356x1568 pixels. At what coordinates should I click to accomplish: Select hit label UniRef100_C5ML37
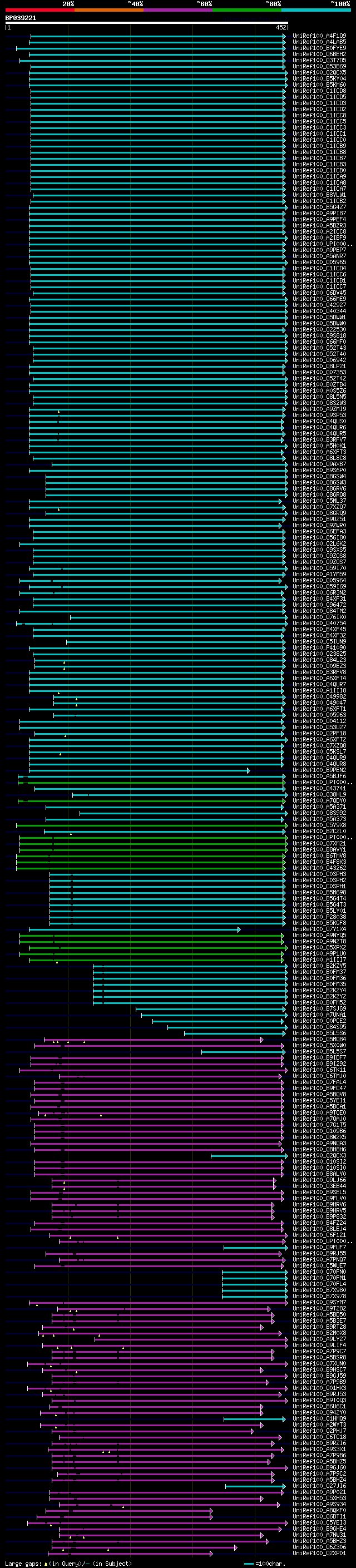[319, 501]
